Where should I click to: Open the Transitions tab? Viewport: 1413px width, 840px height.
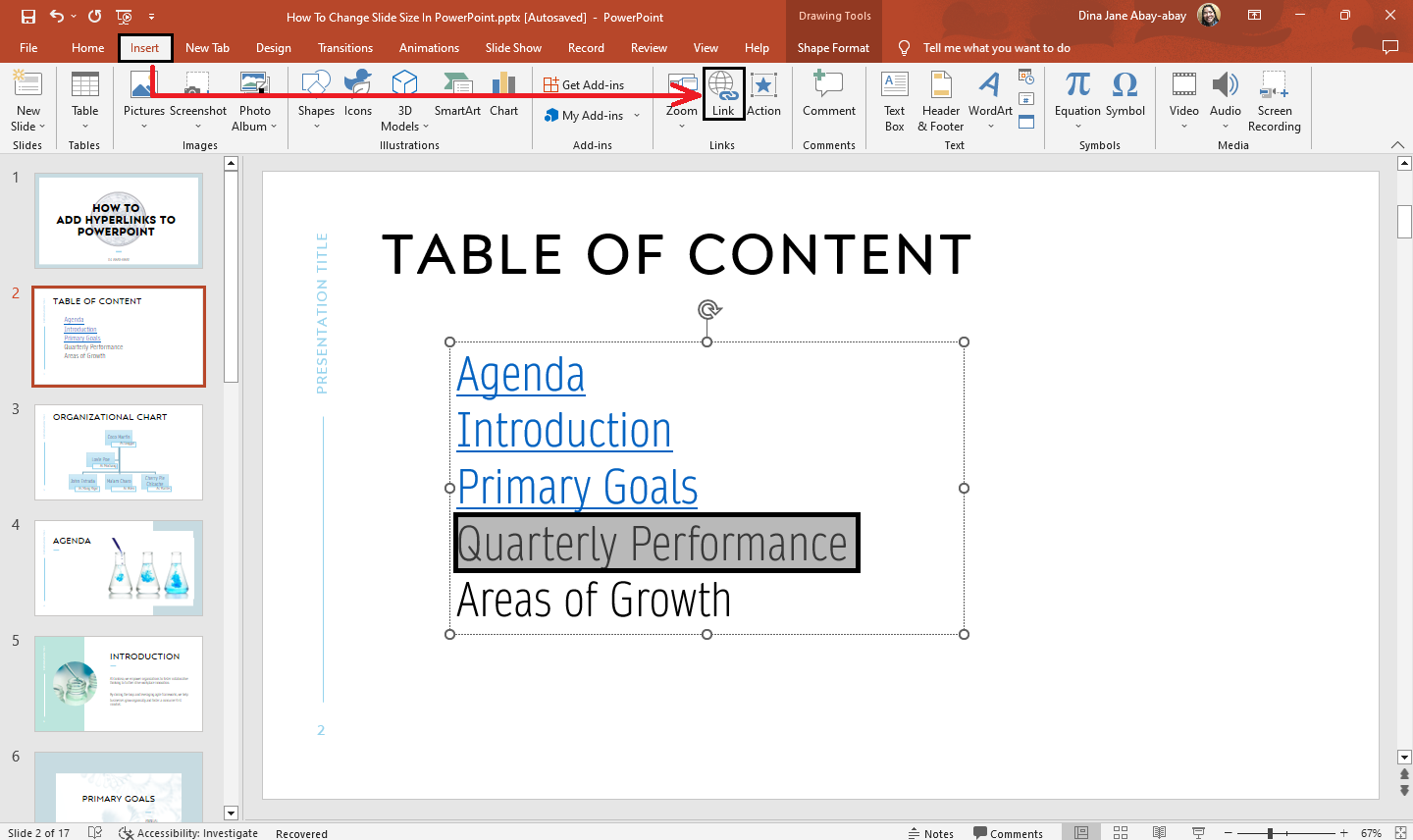345,48
